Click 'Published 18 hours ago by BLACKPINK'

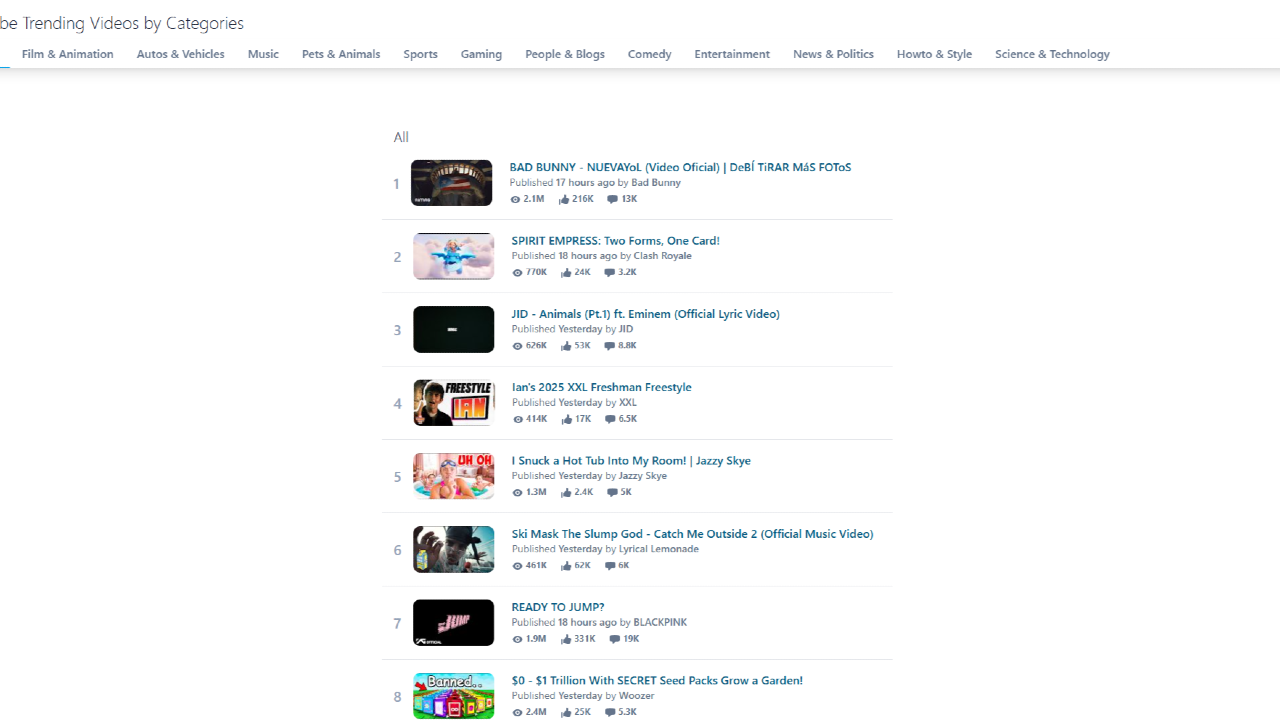pyautogui.click(x=599, y=622)
